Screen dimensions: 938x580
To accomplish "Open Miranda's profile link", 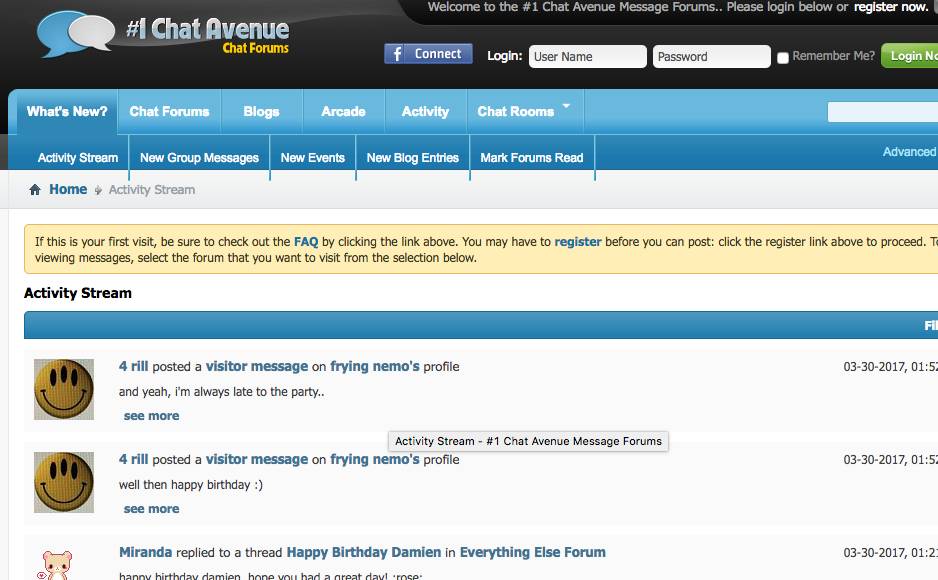I will 145,552.
